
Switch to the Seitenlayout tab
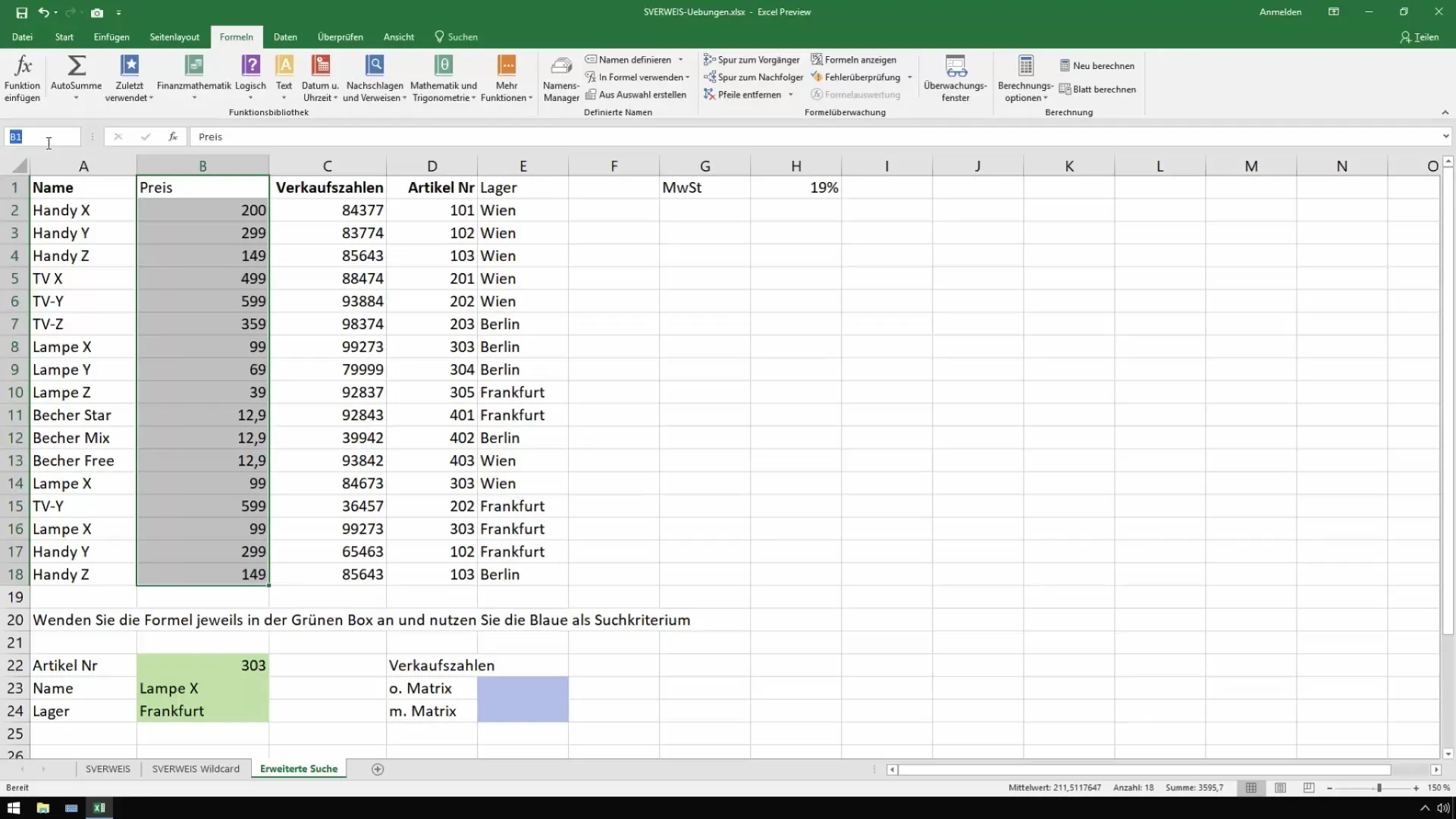174,37
